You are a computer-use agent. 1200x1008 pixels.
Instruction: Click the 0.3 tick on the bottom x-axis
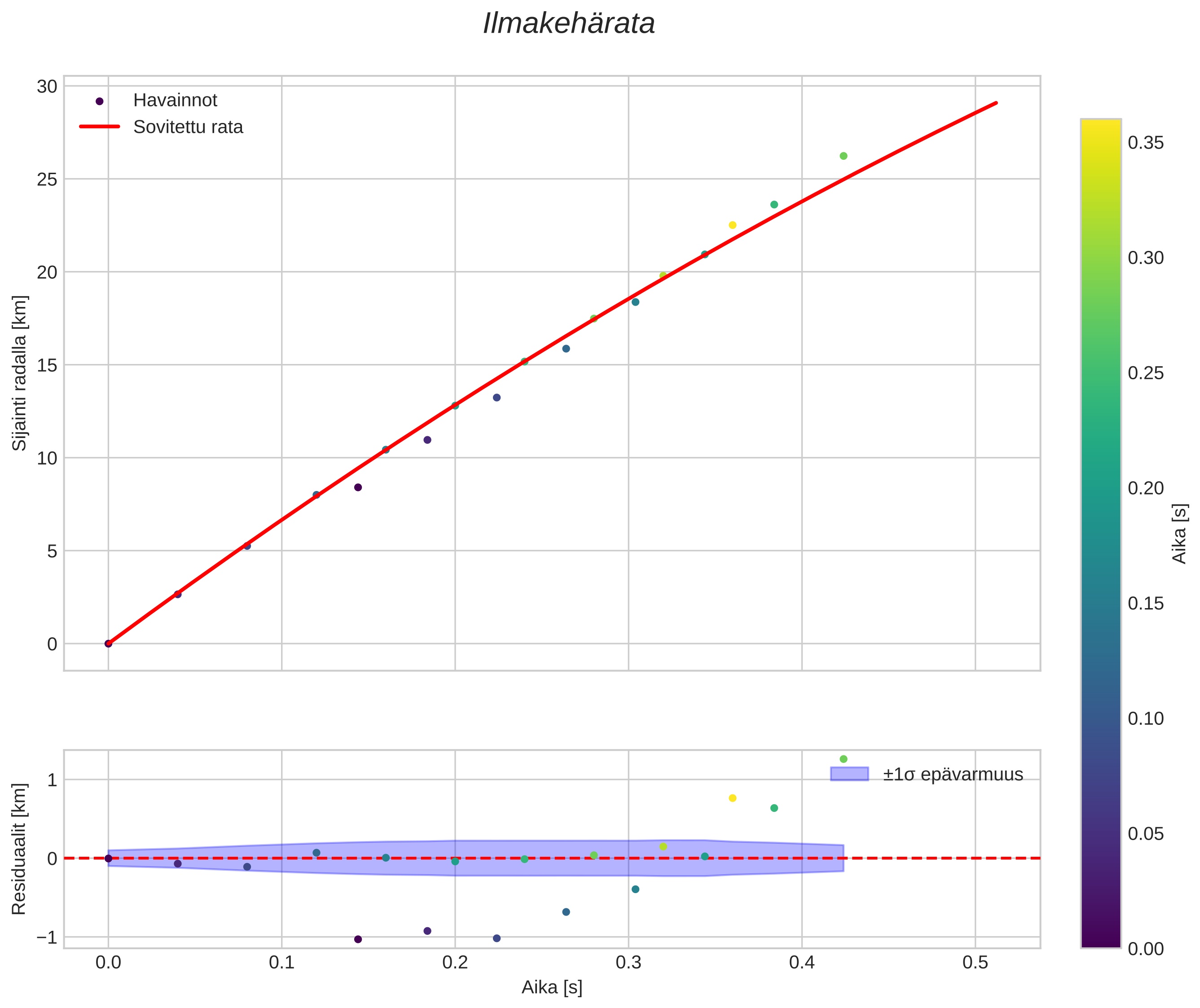pos(629,962)
